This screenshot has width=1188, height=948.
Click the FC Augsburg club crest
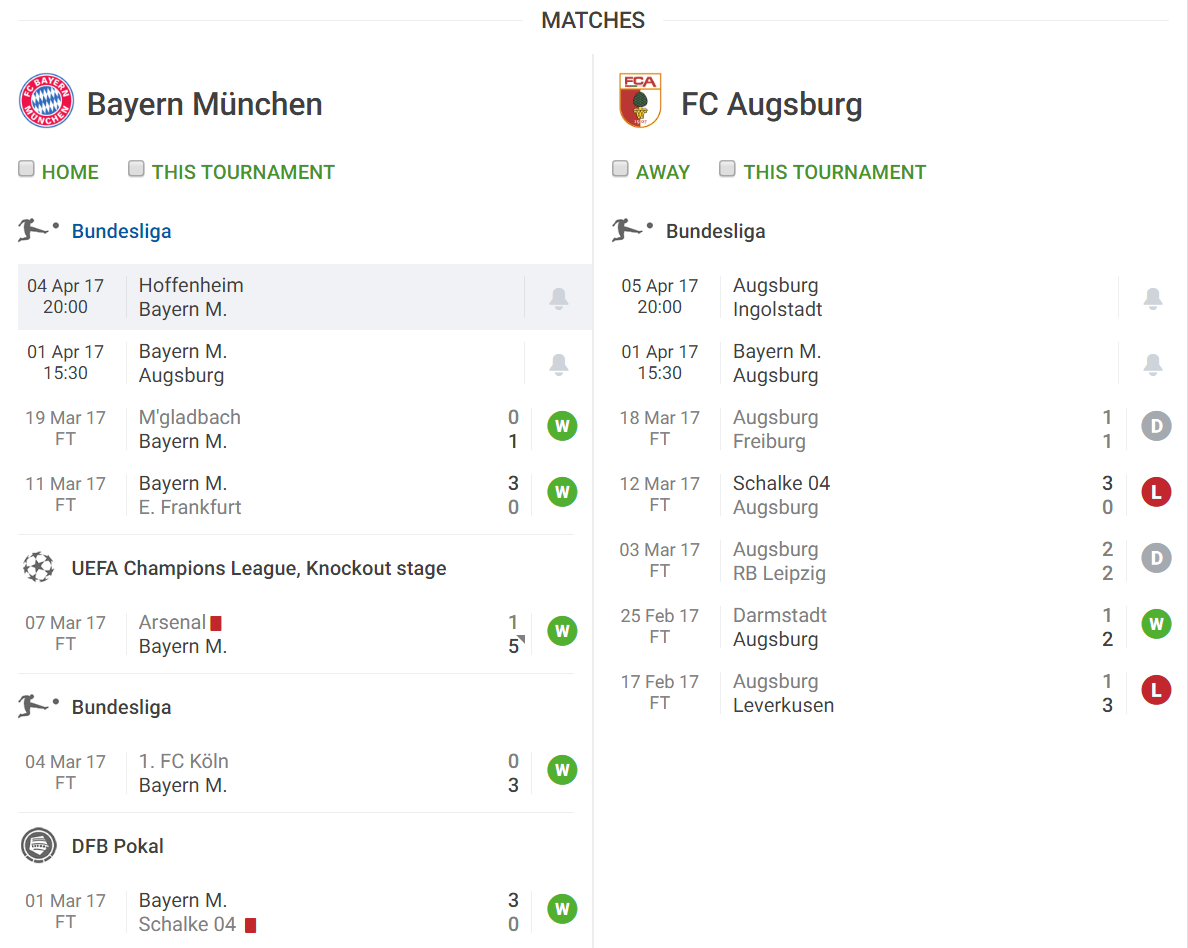640,101
